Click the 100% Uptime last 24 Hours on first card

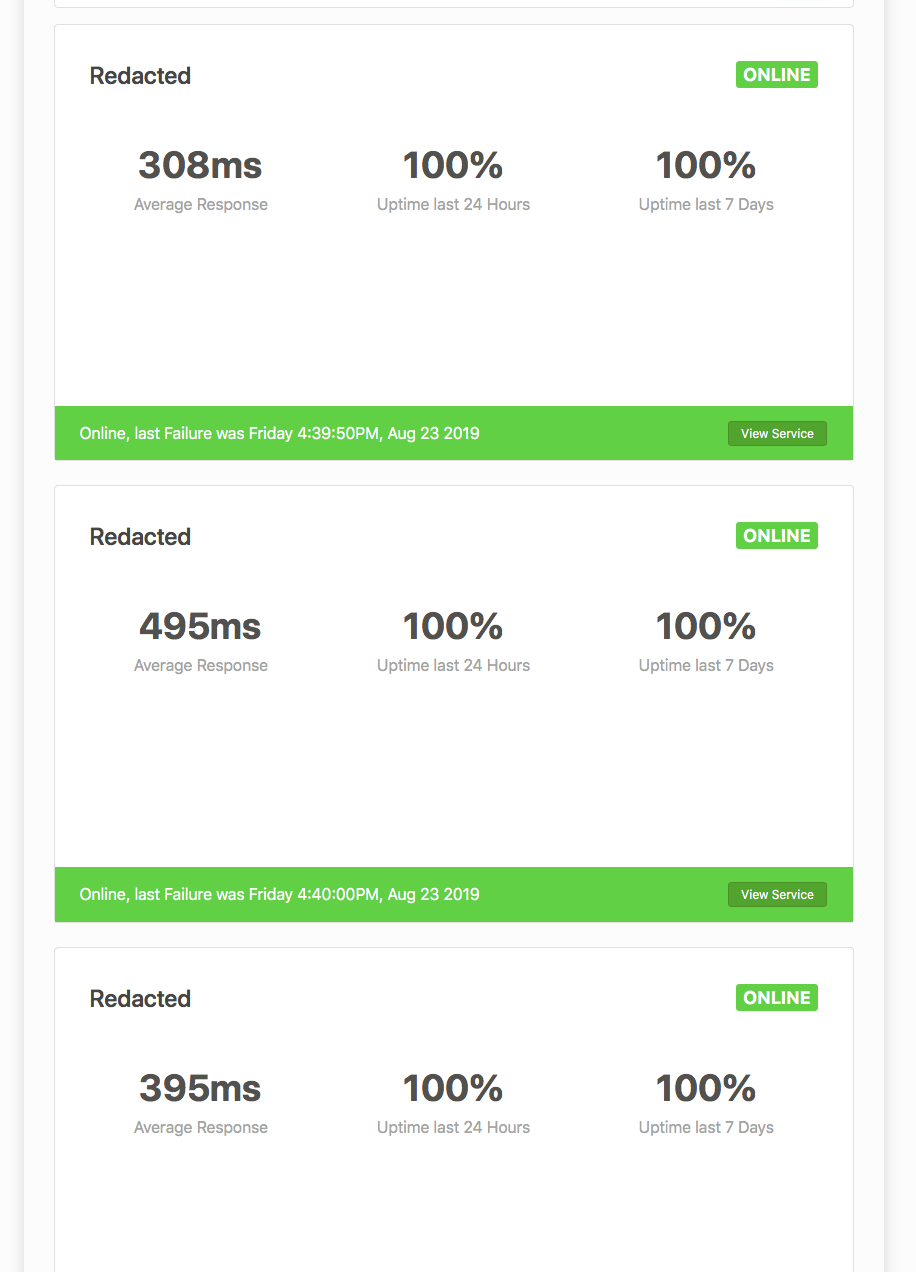tap(453, 164)
